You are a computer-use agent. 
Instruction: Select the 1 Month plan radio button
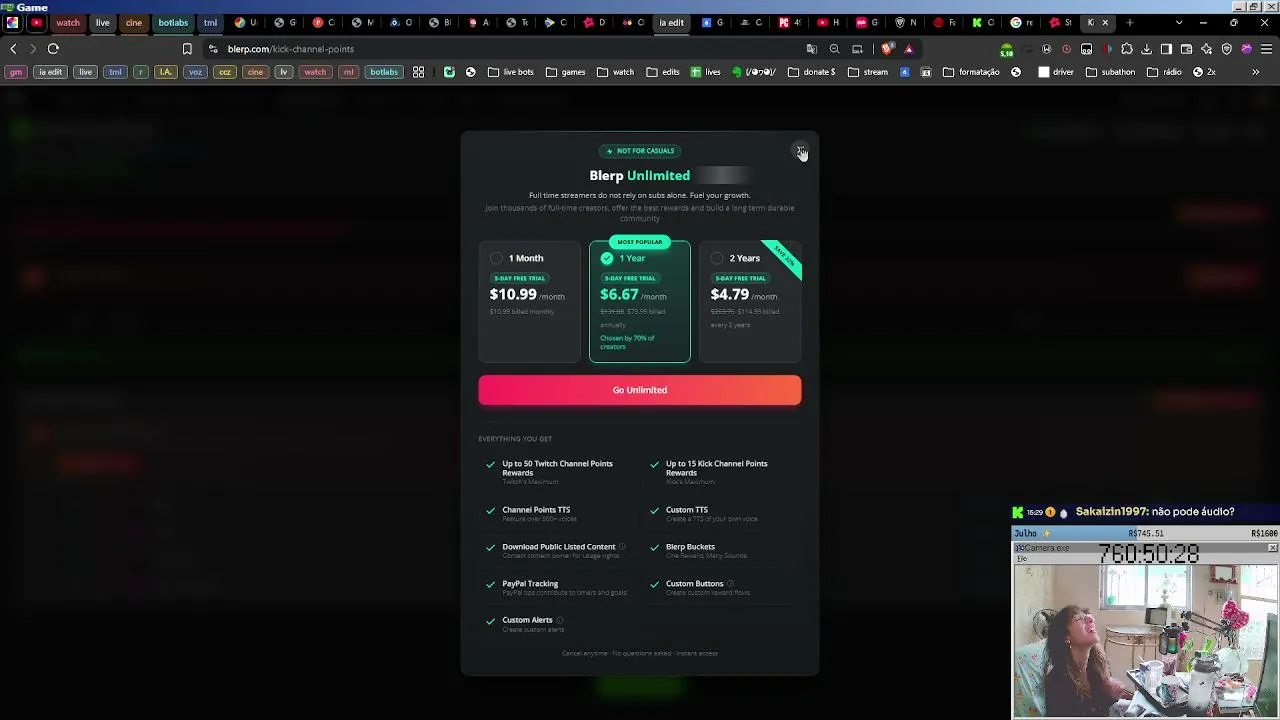coord(496,258)
